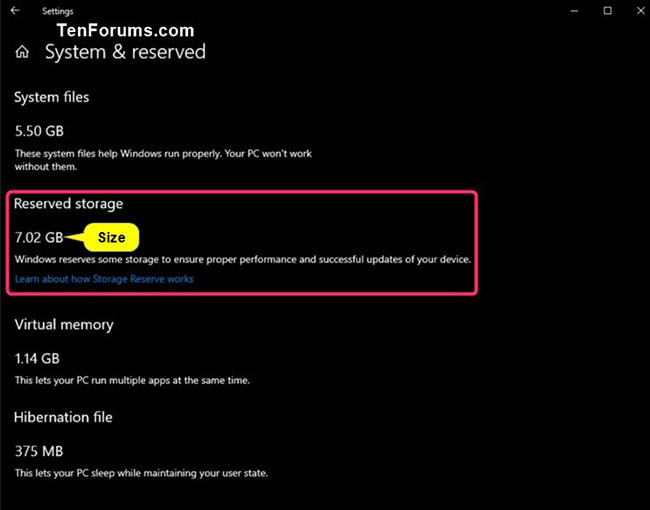Click the Reserved storage heading
This screenshot has height=510, width=650.
[68, 204]
